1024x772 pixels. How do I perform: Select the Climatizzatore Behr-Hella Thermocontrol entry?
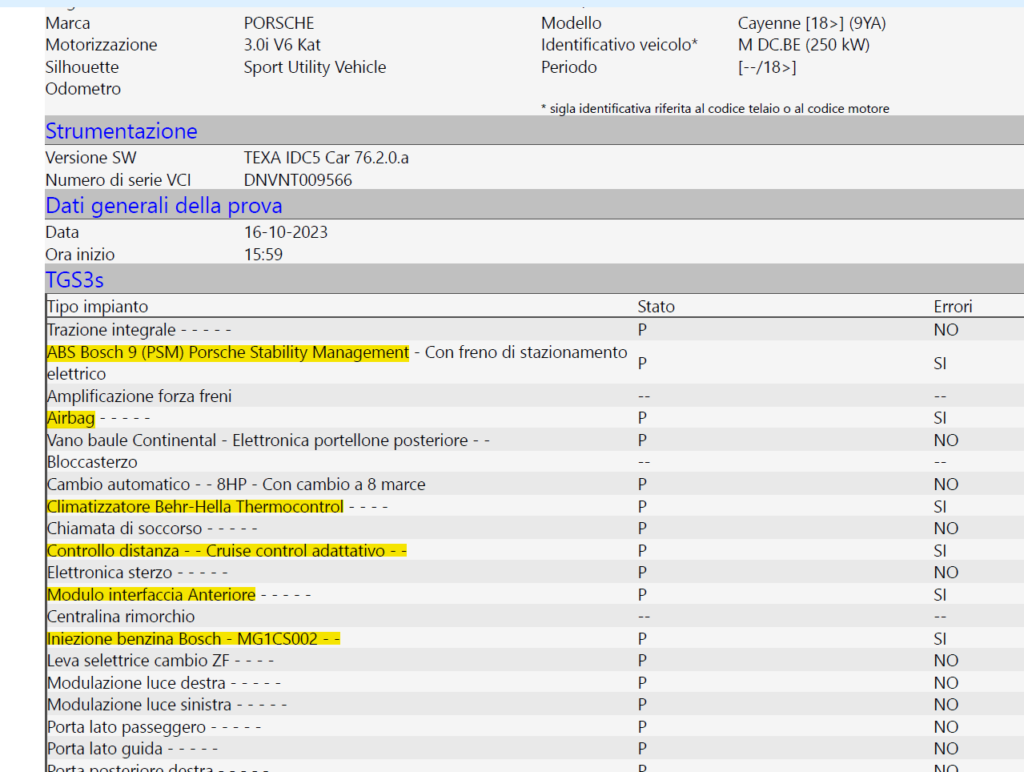click(195, 506)
